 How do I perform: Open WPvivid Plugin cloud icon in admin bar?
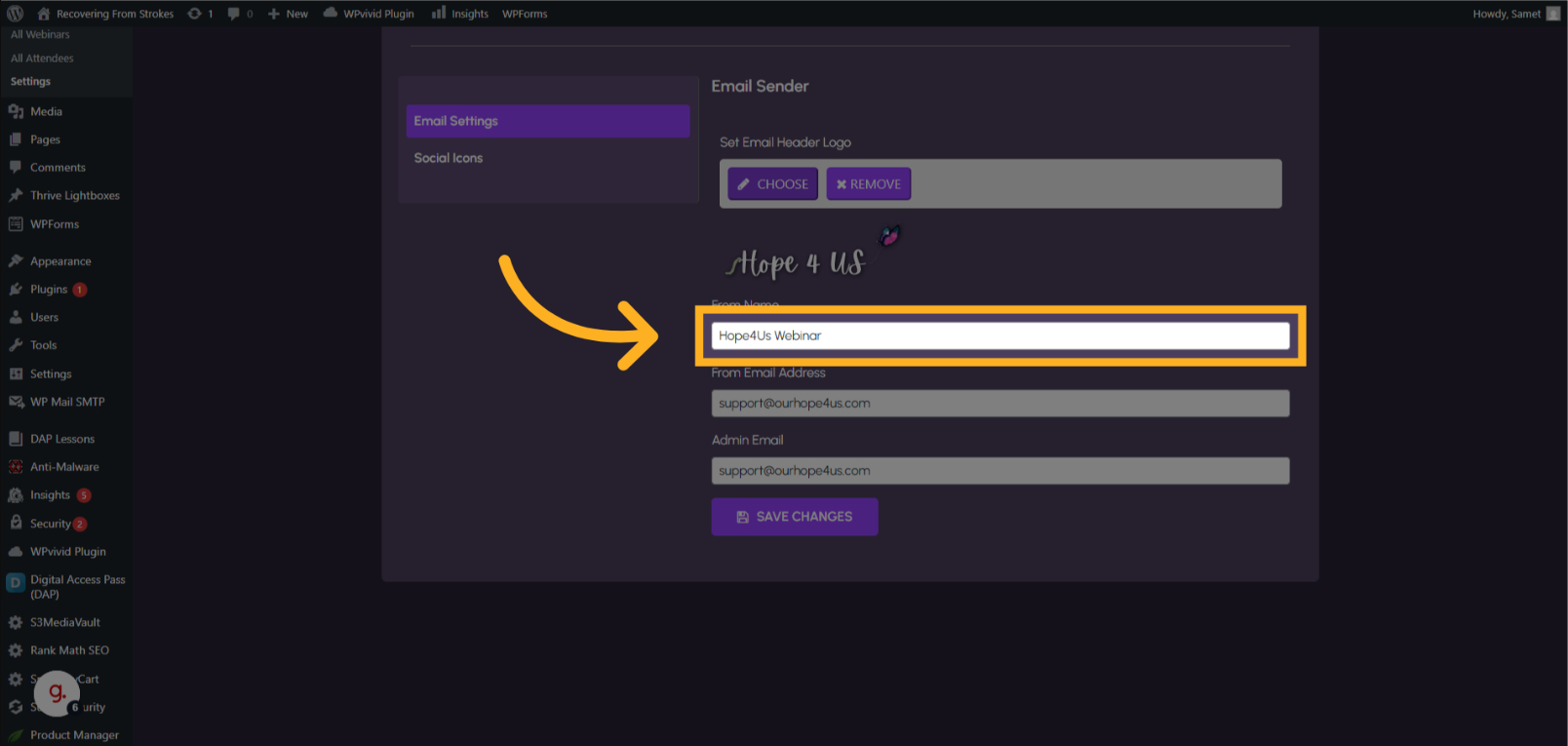pyautogui.click(x=331, y=13)
